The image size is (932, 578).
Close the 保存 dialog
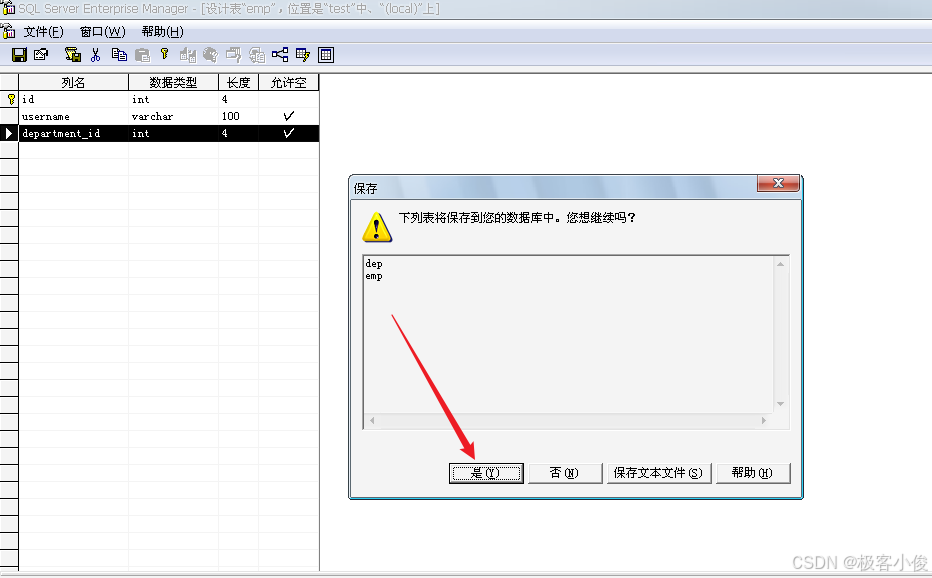click(x=778, y=183)
